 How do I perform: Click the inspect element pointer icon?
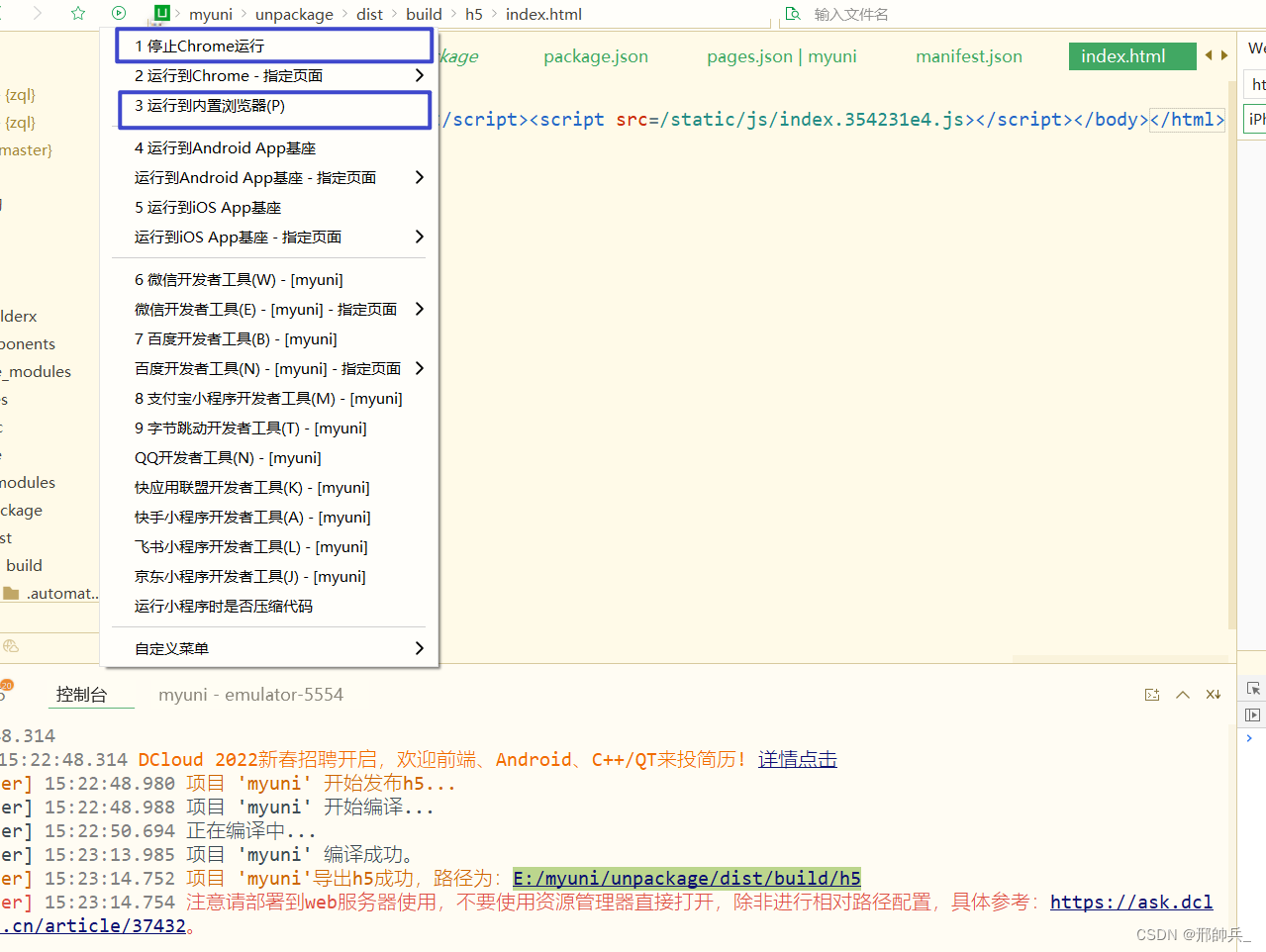tap(1253, 688)
